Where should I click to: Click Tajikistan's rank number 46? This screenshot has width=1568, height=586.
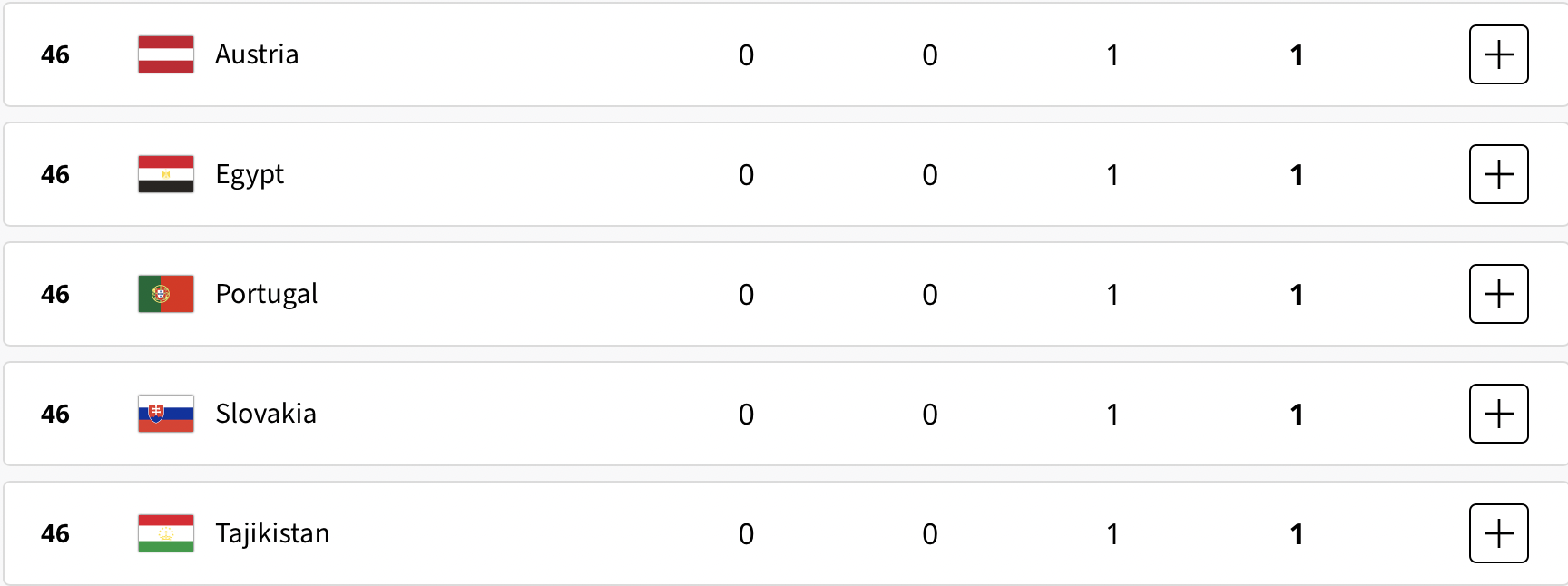(x=55, y=533)
